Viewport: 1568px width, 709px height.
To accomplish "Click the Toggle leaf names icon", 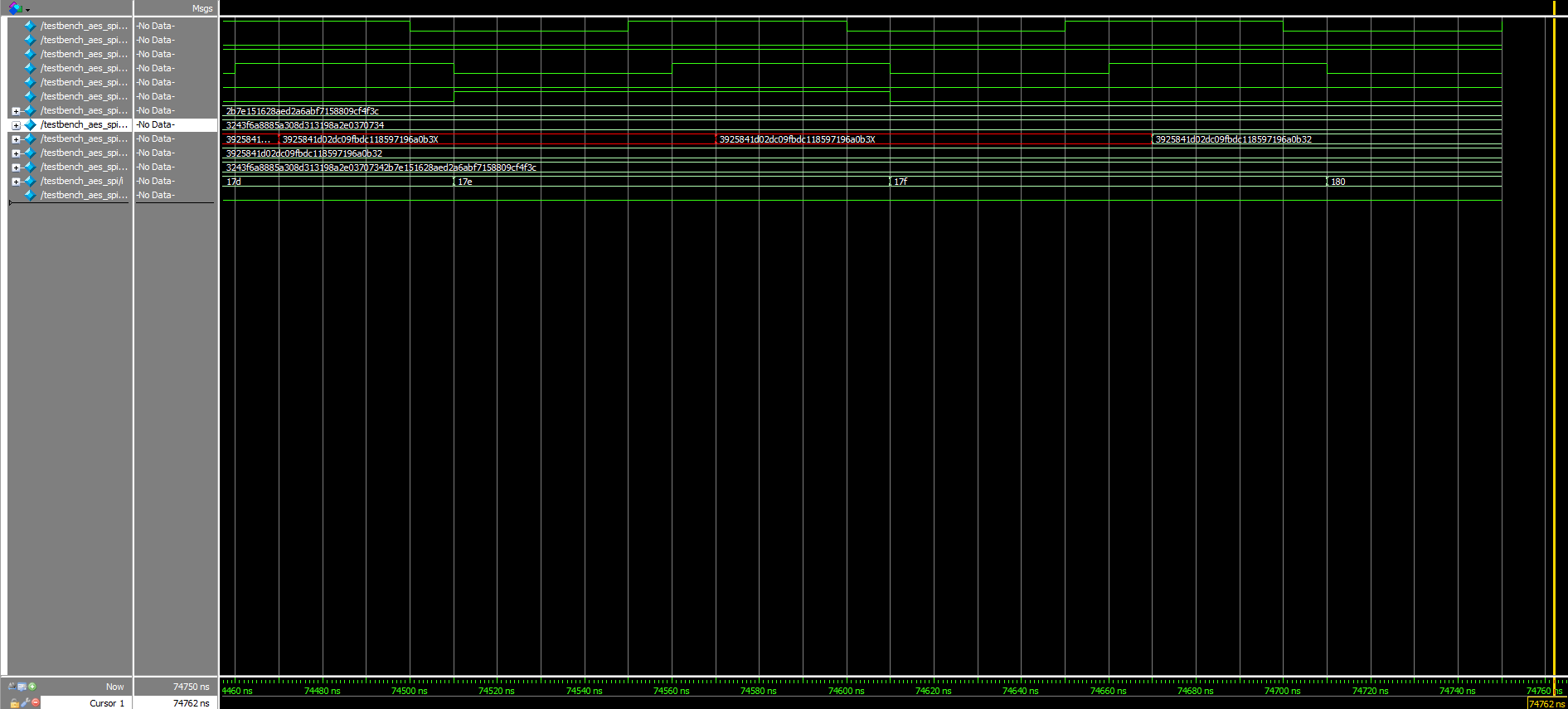I will click(12, 687).
